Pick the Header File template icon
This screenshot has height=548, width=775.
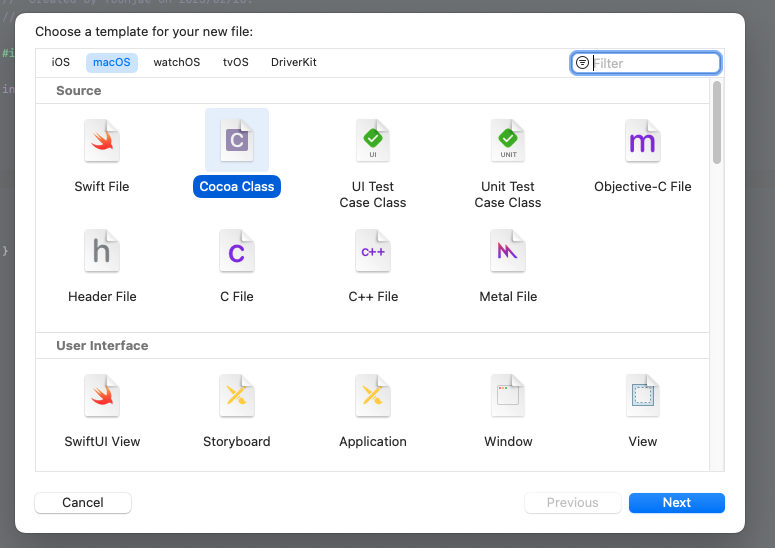tap(102, 251)
